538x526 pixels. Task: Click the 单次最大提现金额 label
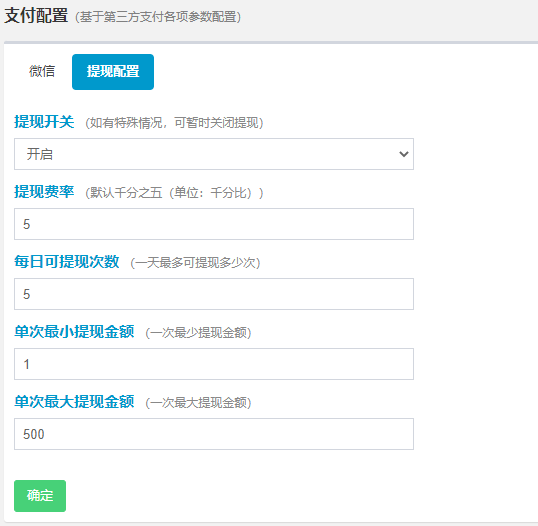pyautogui.click(x=74, y=402)
